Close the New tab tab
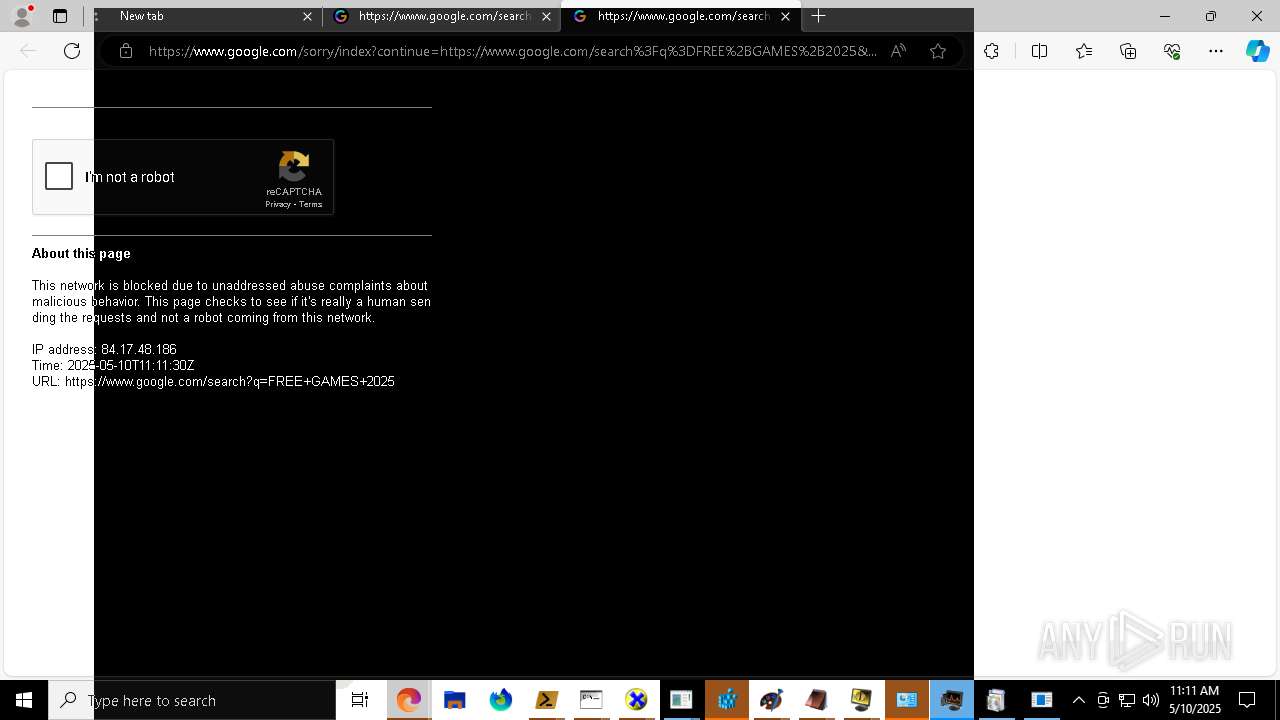 pos(307,16)
